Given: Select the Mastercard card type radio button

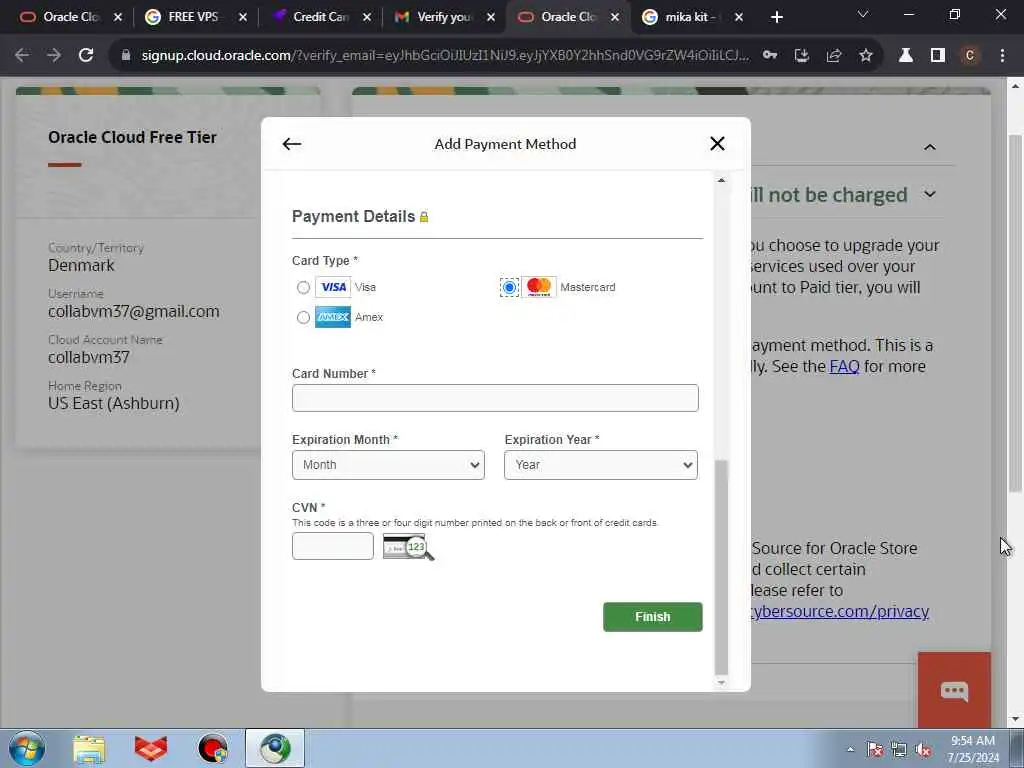Looking at the screenshot, I should (509, 287).
